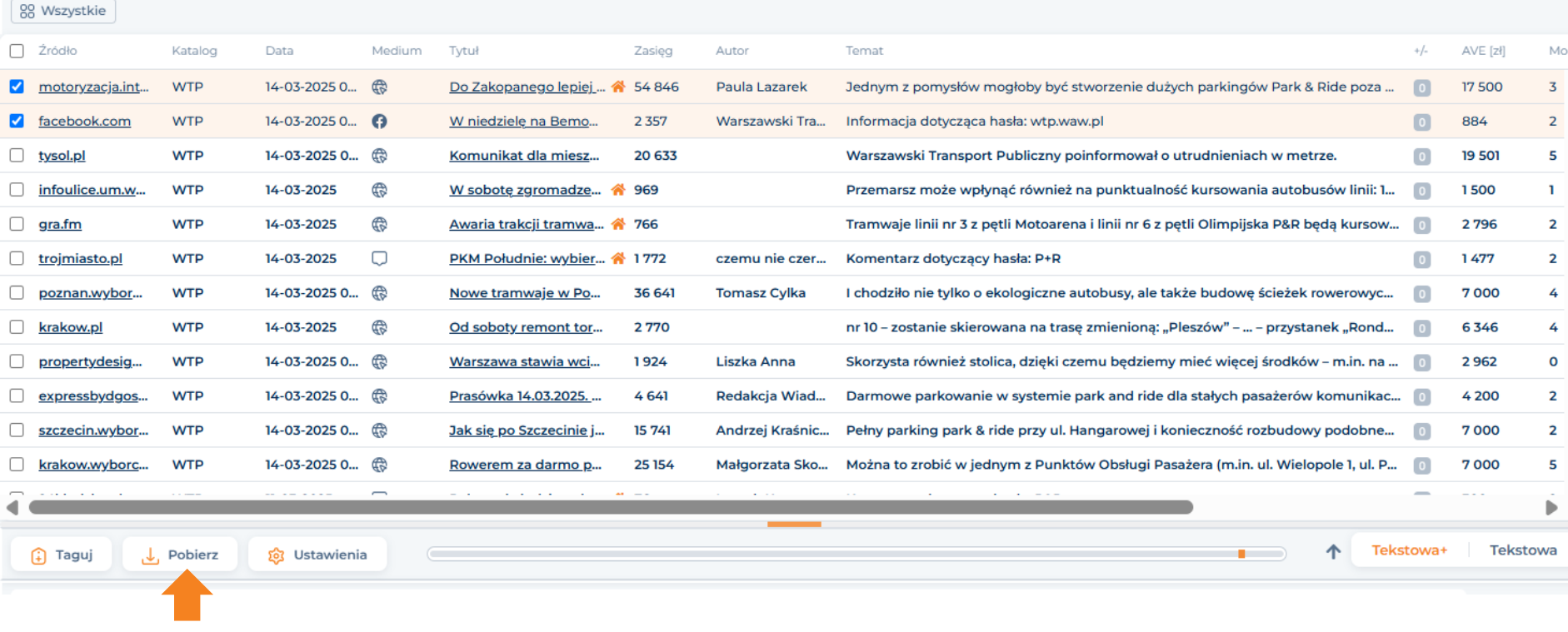The width and height of the screenshot is (1568, 632).
Task: Check the poznan.wybor row checkbox
Action: click(17, 292)
